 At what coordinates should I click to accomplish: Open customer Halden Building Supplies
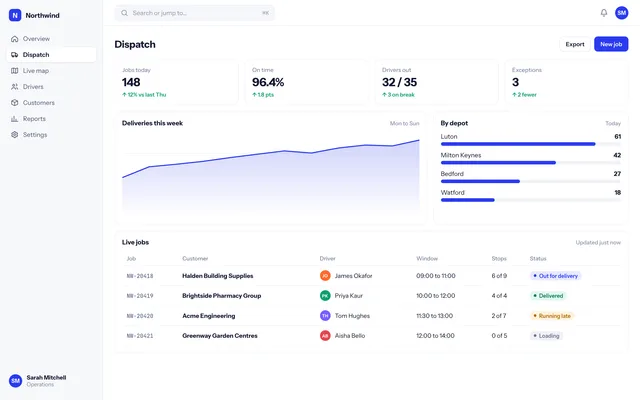(218, 276)
